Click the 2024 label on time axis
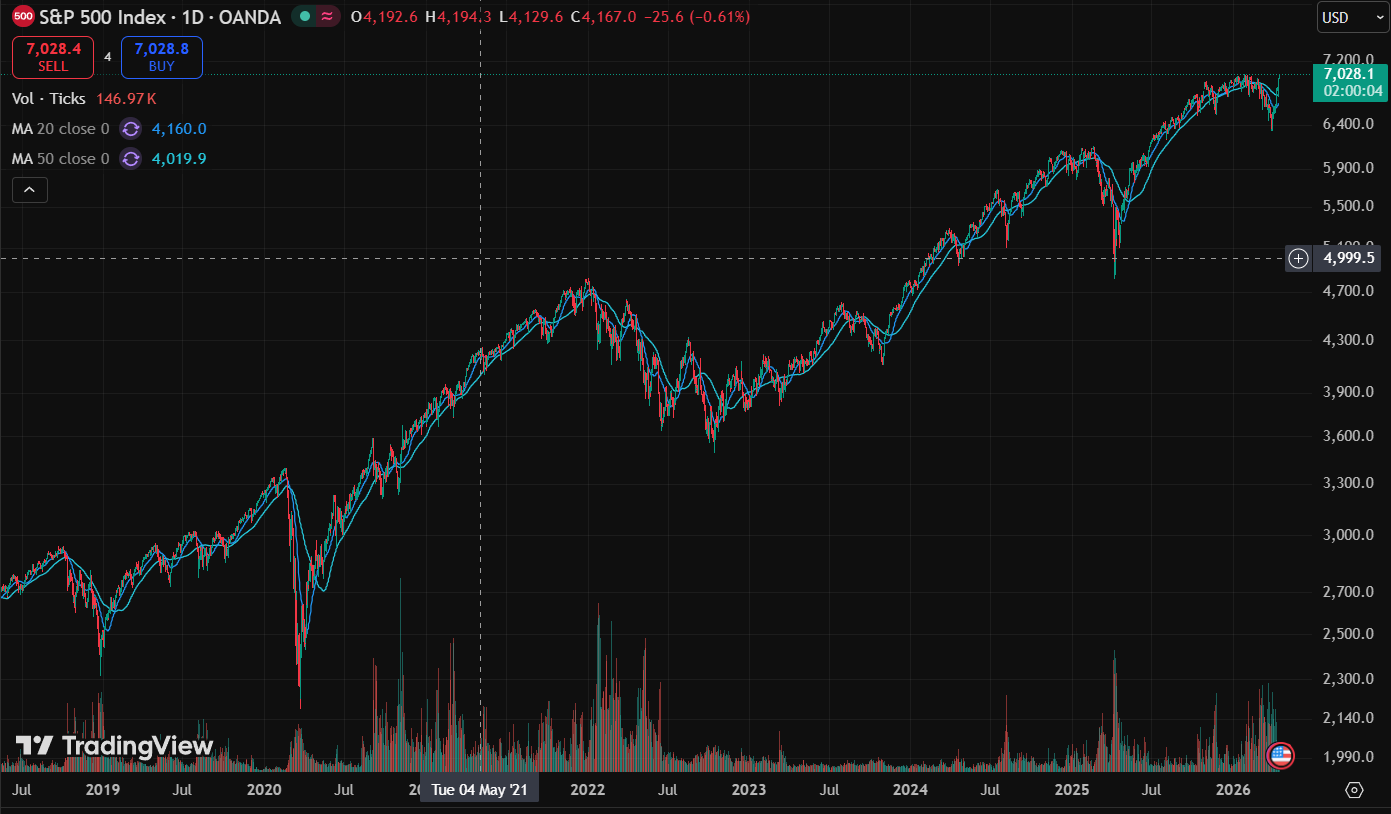1391x814 pixels. coord(910,790)
